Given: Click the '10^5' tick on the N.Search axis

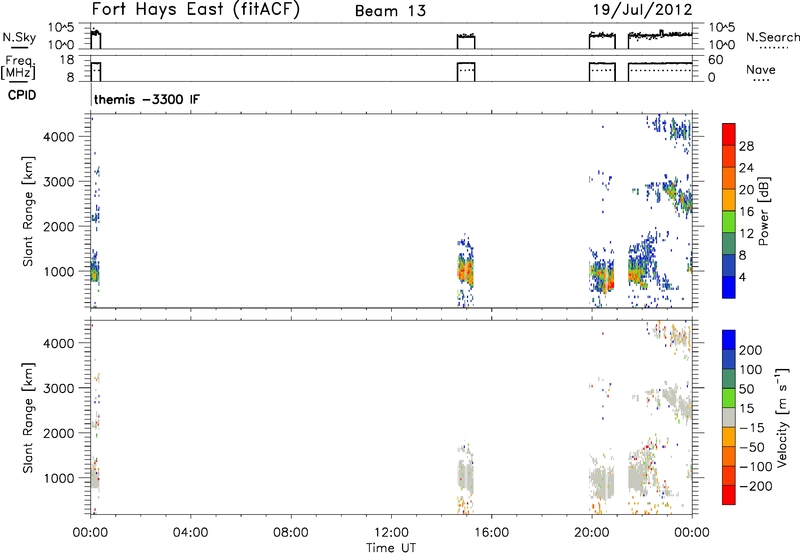Looking at the screenshot, I should pos(721,28).
